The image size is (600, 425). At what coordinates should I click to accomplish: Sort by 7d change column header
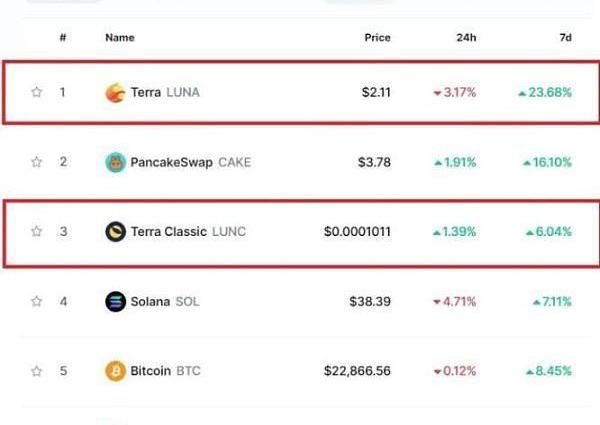point(565,38)
